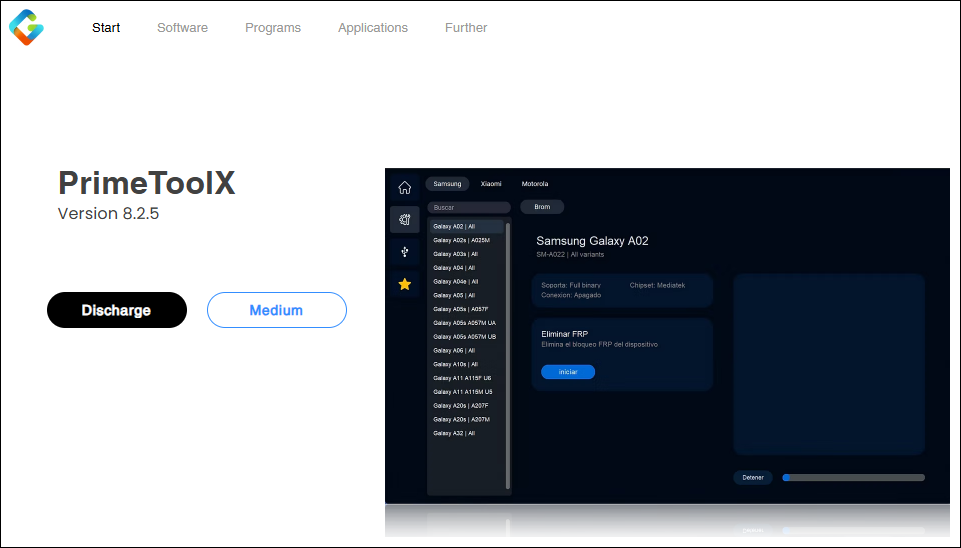
Task: Click the home icon in the sidebar
Action: (x=404, y=187)
